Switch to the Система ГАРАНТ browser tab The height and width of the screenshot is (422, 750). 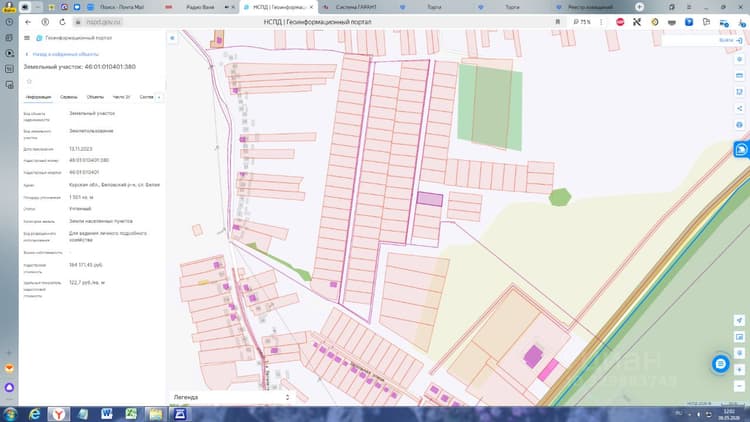click(x=356, y=7)
